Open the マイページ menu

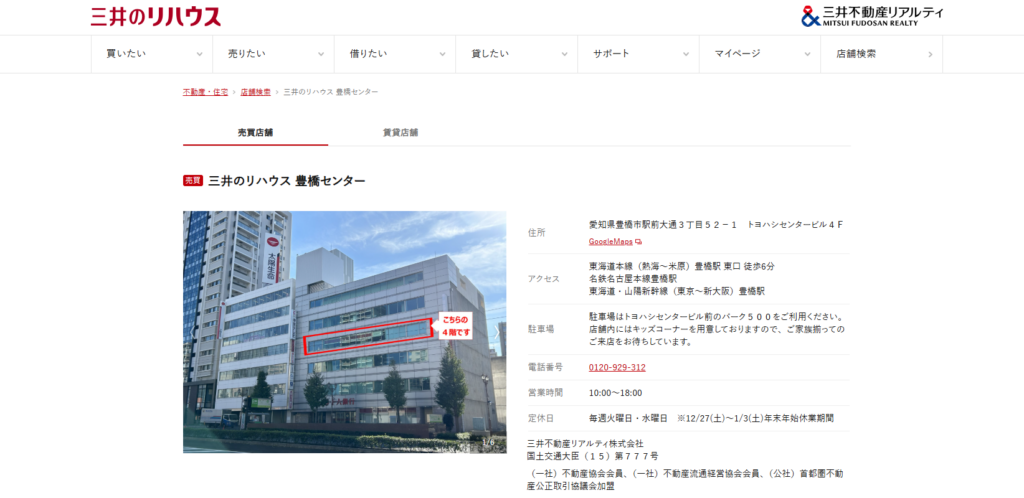[760, 54]
